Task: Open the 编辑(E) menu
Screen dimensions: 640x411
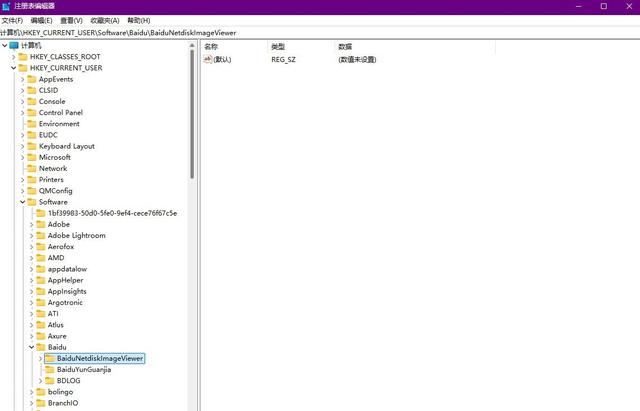Action: (41, 20)
